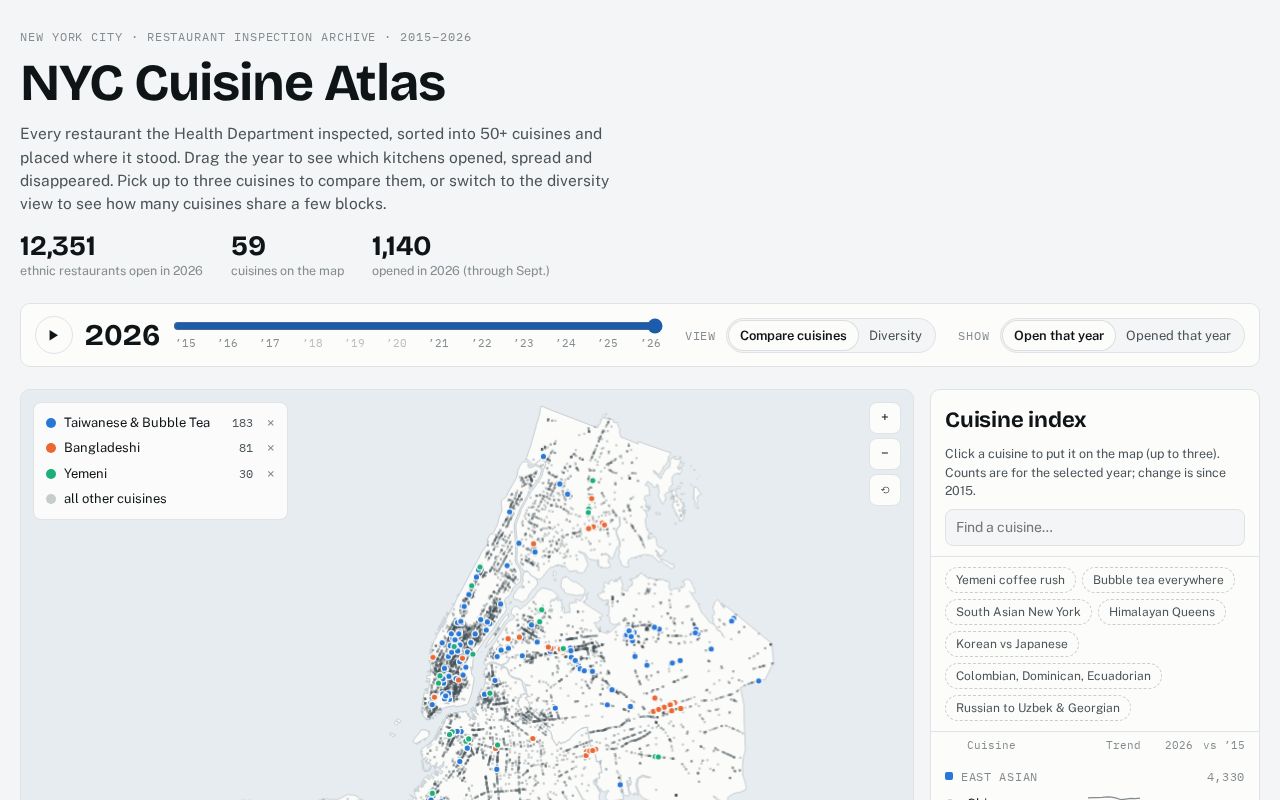Click the Trend column header
The image size is (1280, 800).
[x=1123, y=745]
